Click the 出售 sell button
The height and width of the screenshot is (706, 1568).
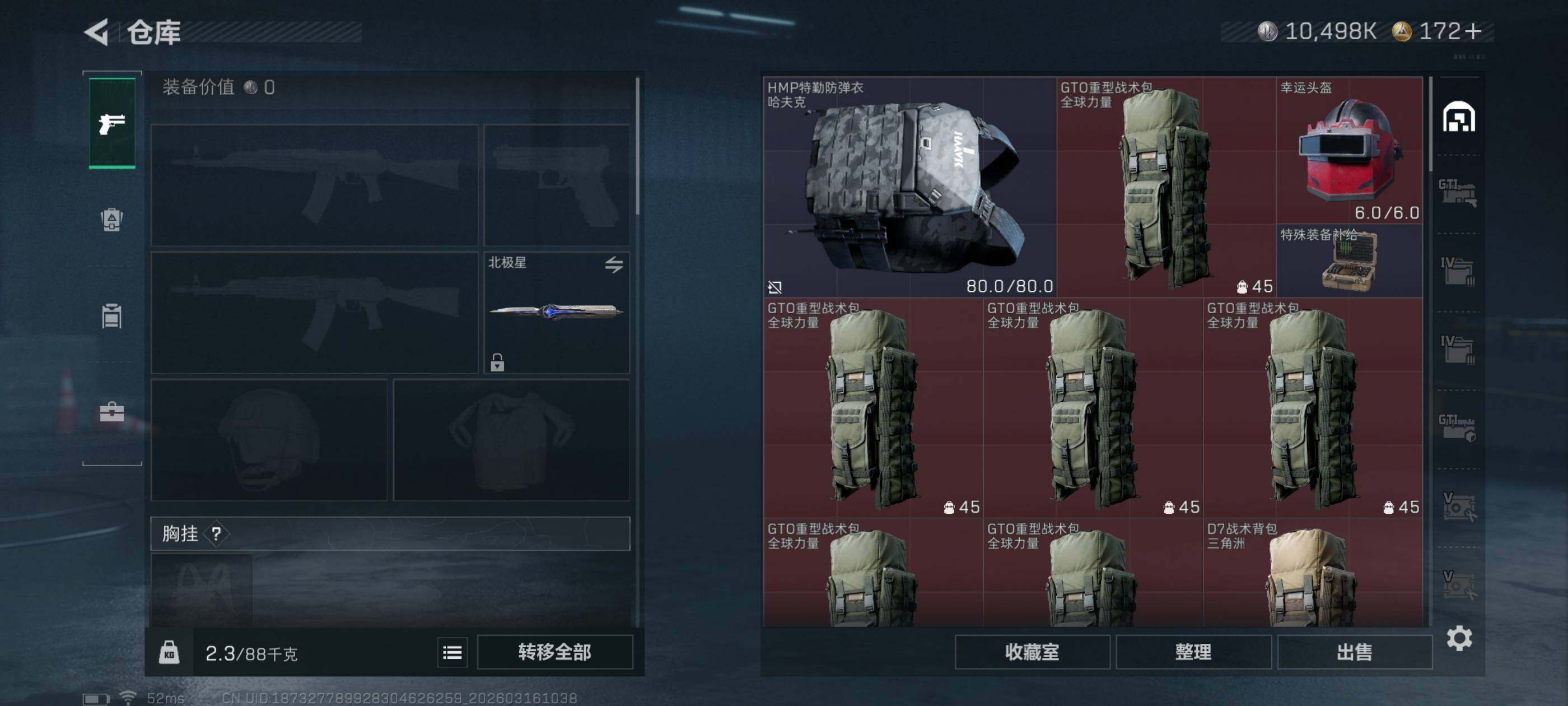click(1354, 652)
